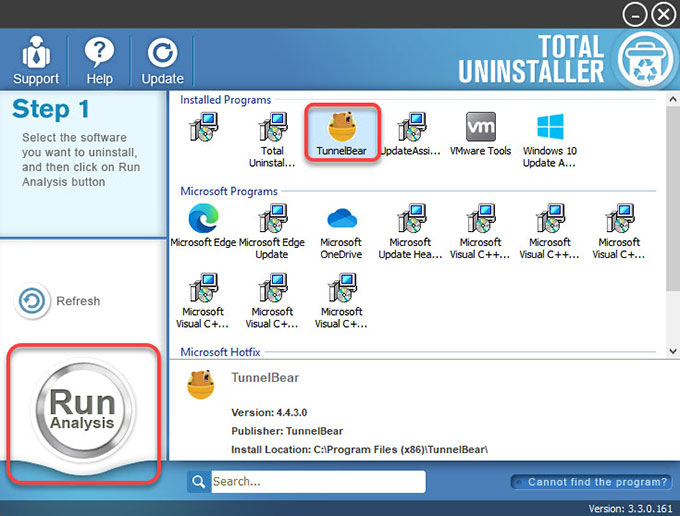
Task: Select Microsoft Edge Update program
Action: [272, 231]
